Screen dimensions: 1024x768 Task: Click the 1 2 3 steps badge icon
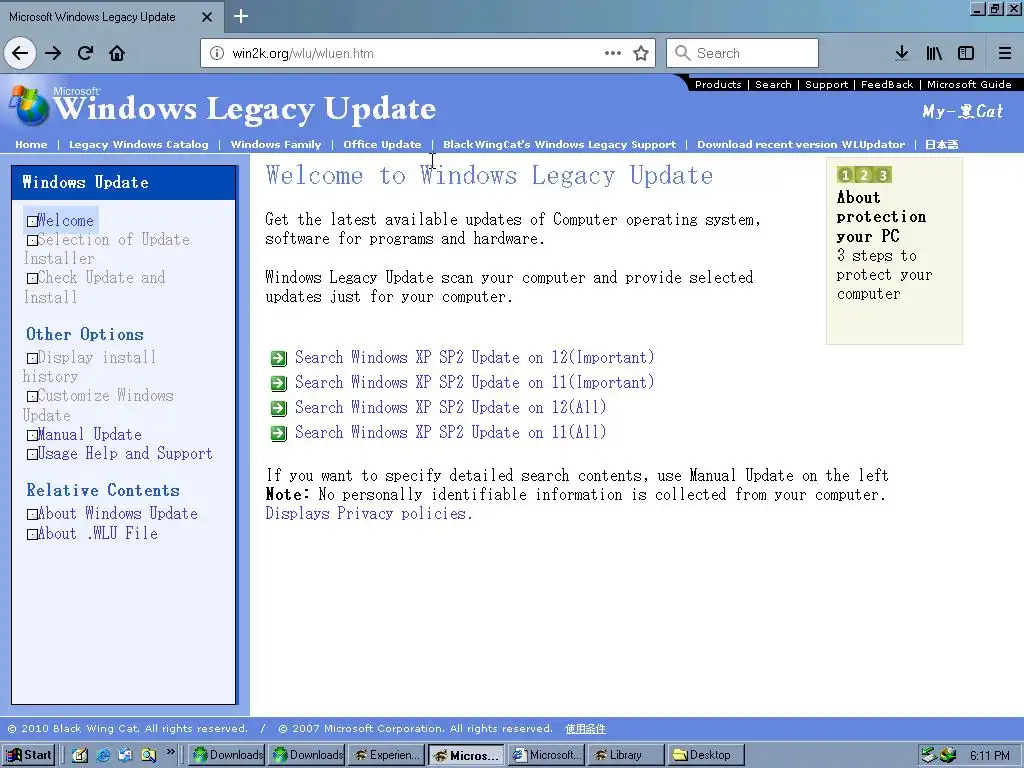tap(864, 175)
